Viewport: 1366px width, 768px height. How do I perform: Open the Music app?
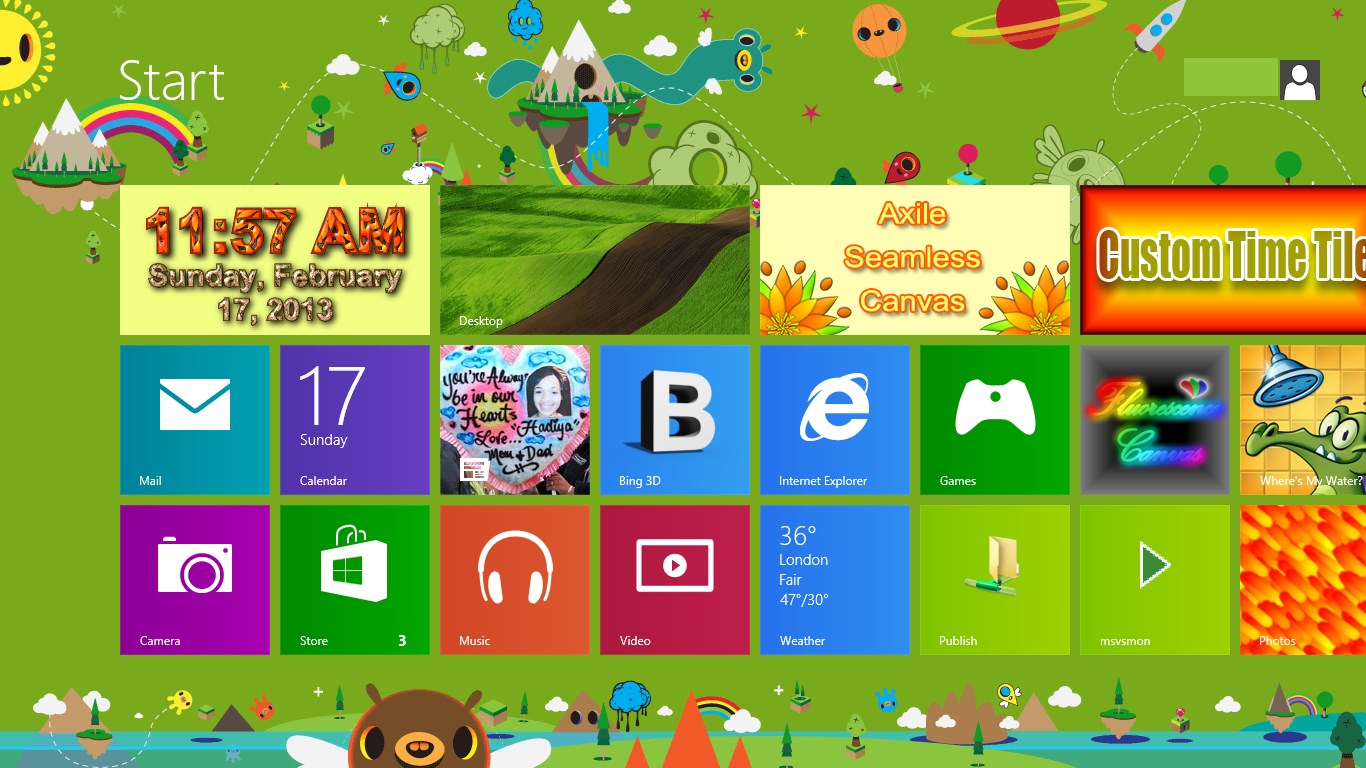[x=514, y=580]
